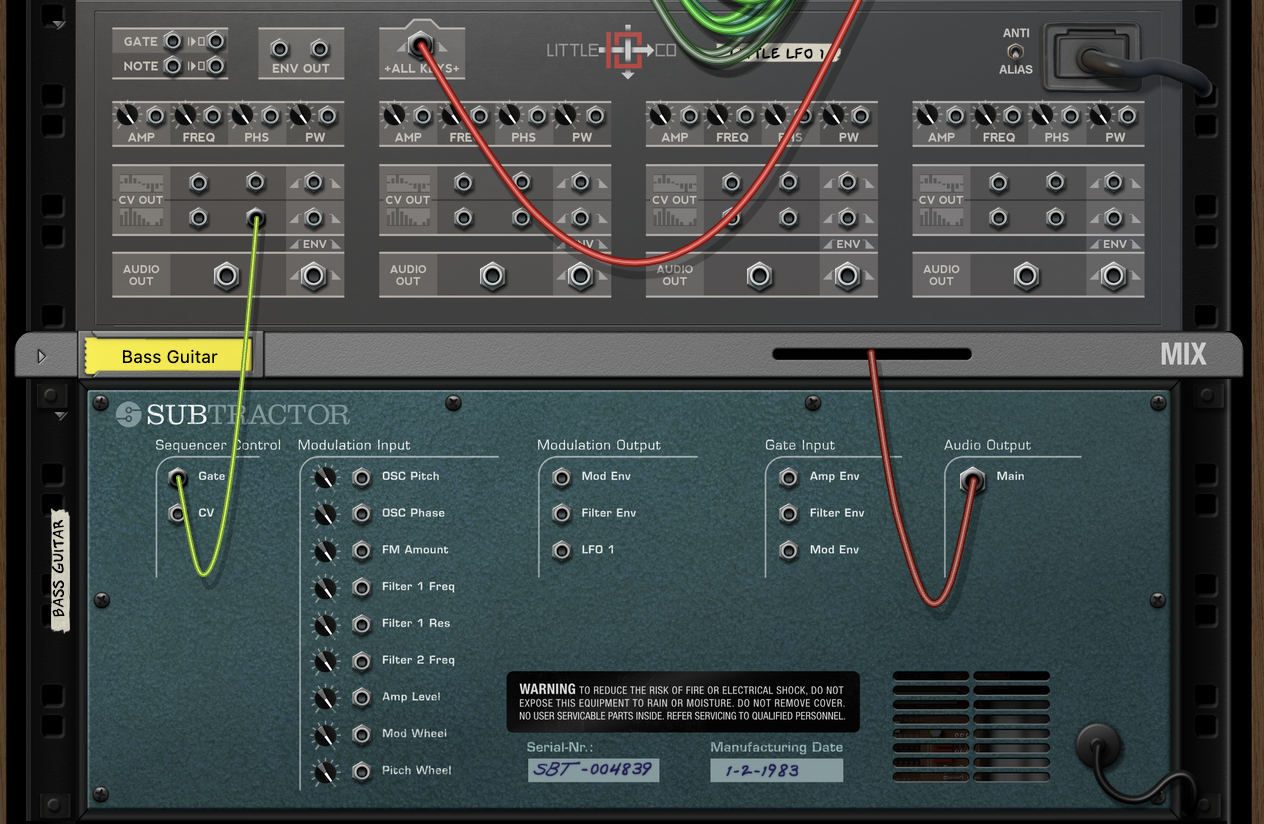Click the manufacturing date 1-2-1983
The height and width of the screenshot is (824, 1264).
pos(776,770)
